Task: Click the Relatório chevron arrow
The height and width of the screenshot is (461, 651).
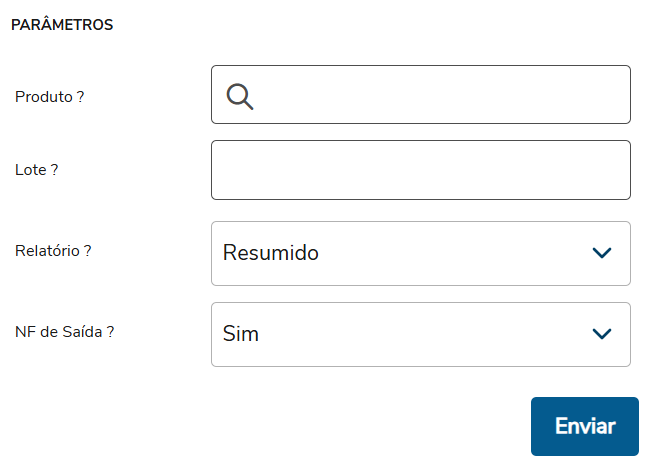Action: tap(601, 253)
